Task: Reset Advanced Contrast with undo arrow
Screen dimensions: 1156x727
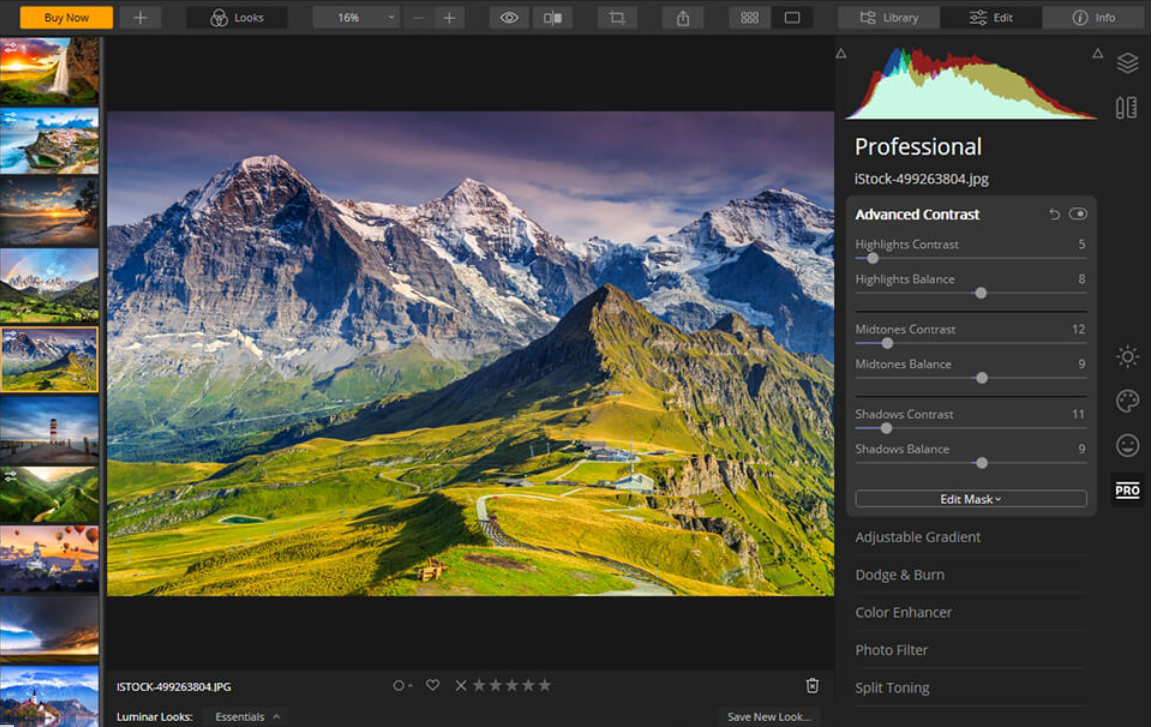Action: [x=1054, y=215]
